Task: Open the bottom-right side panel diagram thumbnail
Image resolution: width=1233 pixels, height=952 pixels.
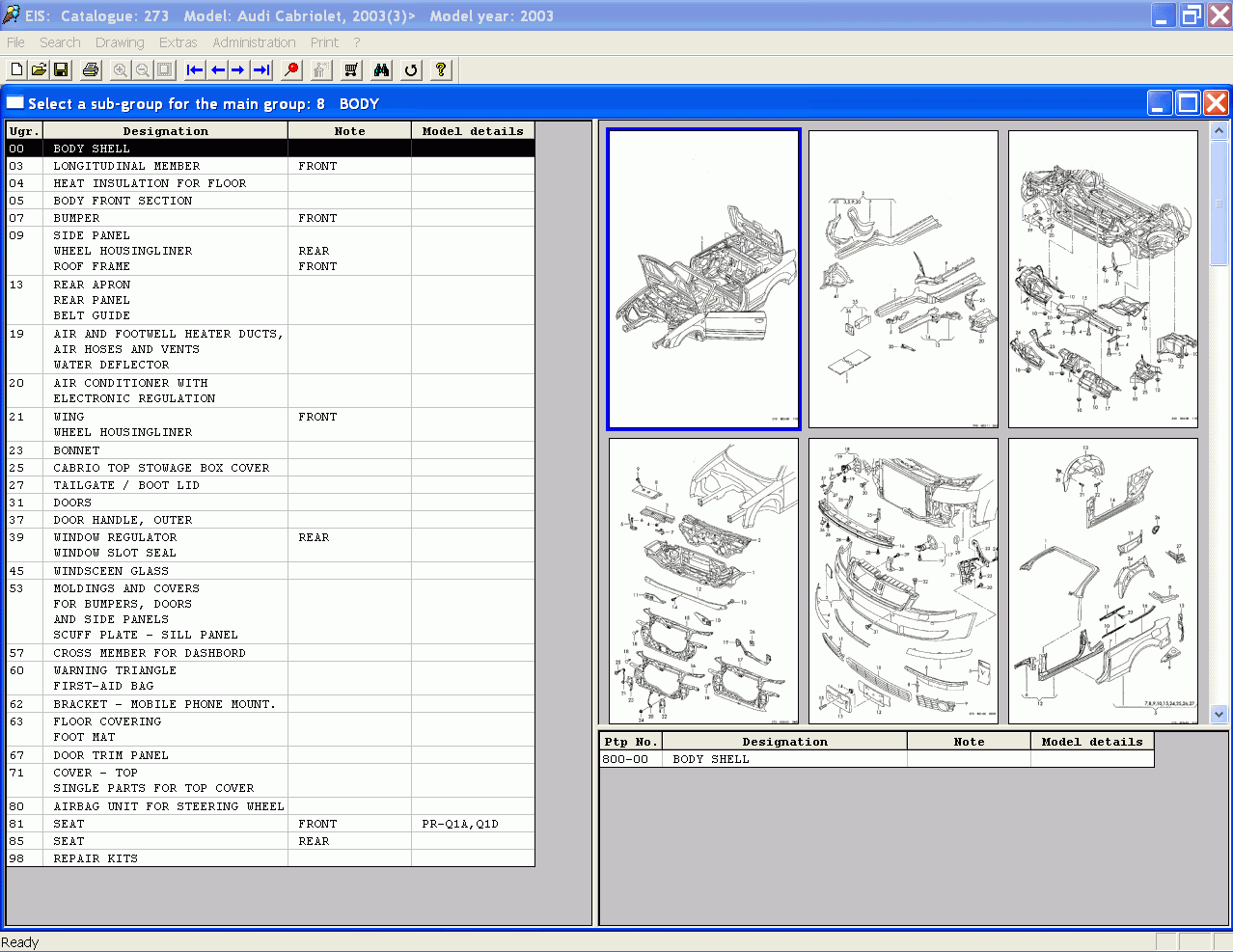Action: (x=1103, y=581)
